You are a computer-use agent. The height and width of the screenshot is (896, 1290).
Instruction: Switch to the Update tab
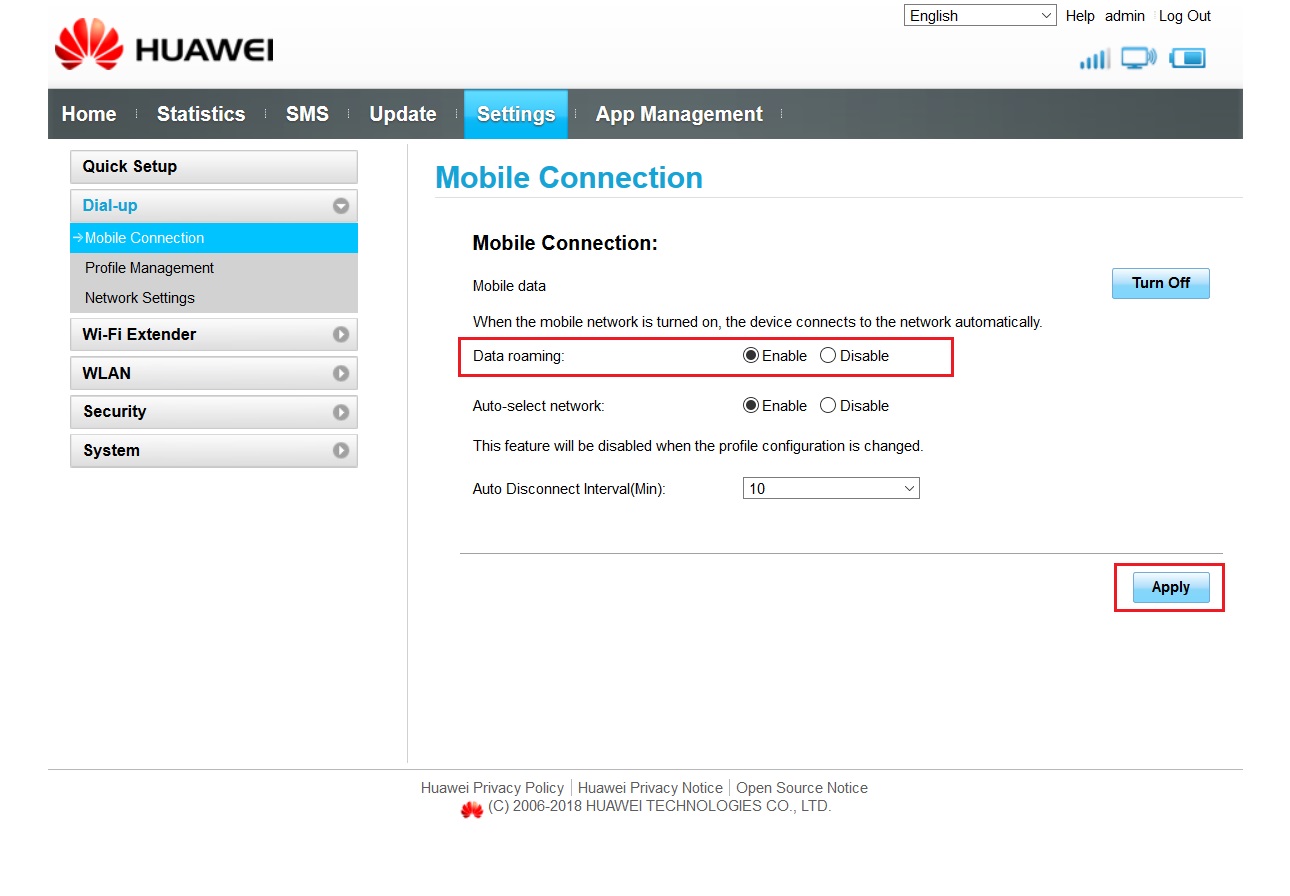coord(403,114)
